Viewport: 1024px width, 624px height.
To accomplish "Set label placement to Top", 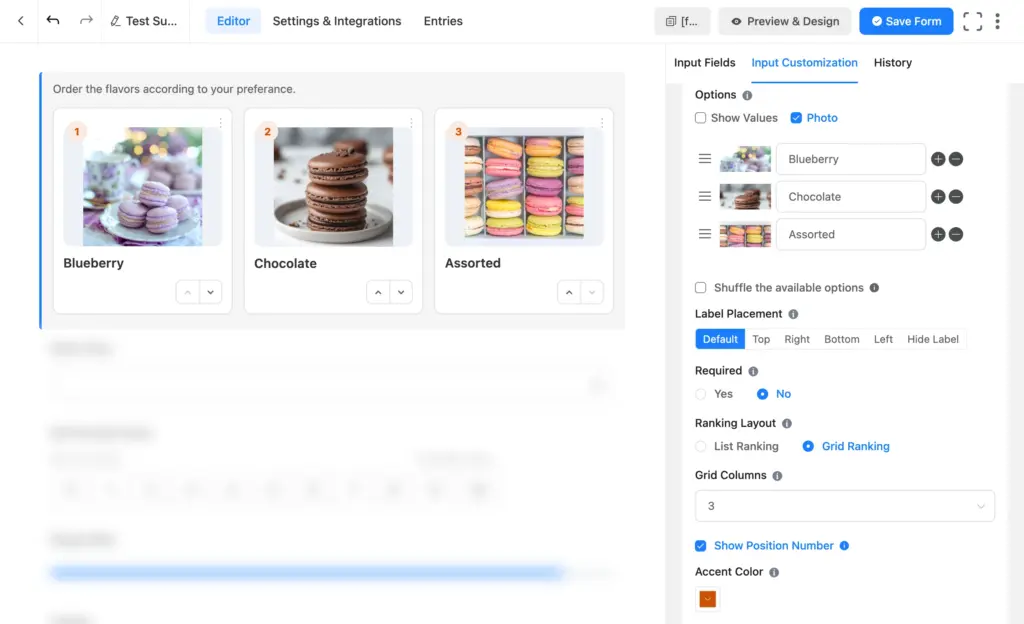I will click(x=761, y=339).
